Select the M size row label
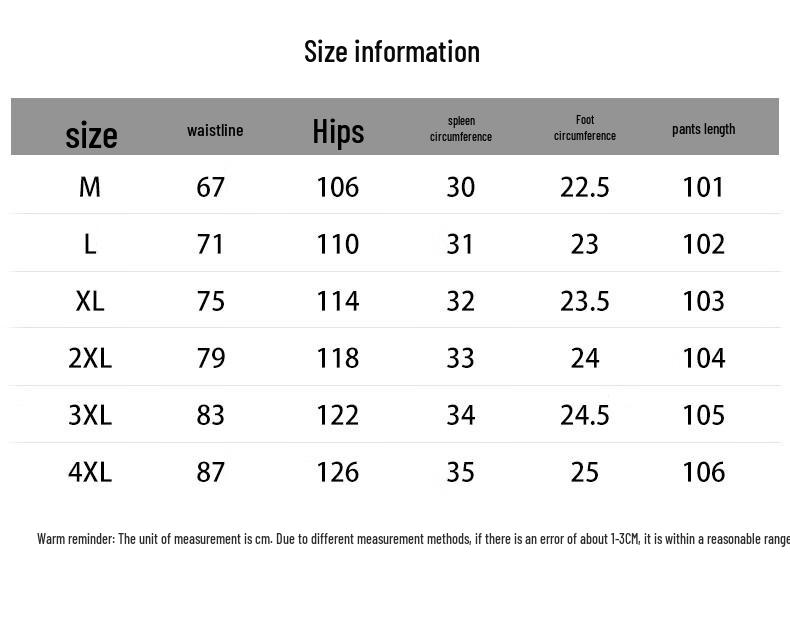This screenshot has height=623, width=790. [x=90, y=187]
